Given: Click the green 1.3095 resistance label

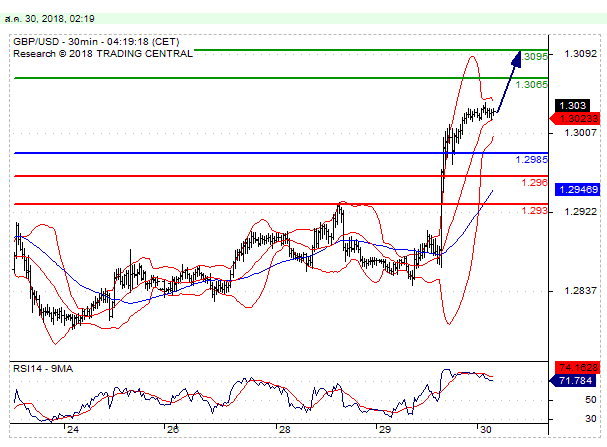Looking at the screenshot, I should coord(535,57).
